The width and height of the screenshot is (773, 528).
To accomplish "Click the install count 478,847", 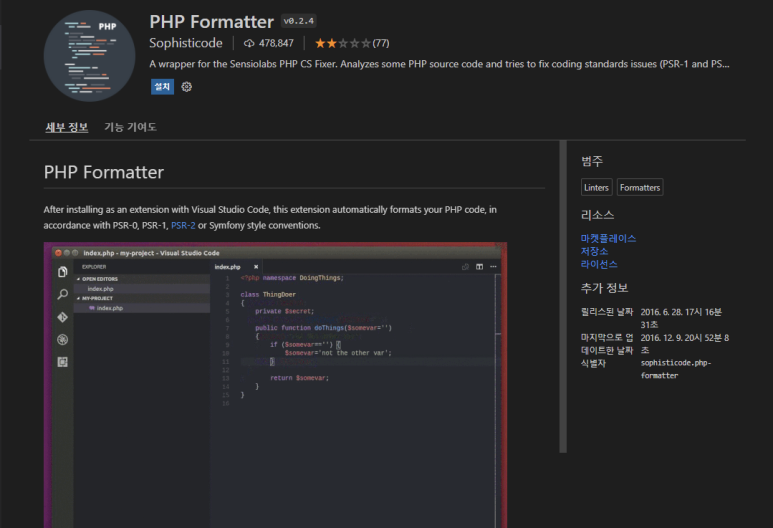I will [276, 43].
